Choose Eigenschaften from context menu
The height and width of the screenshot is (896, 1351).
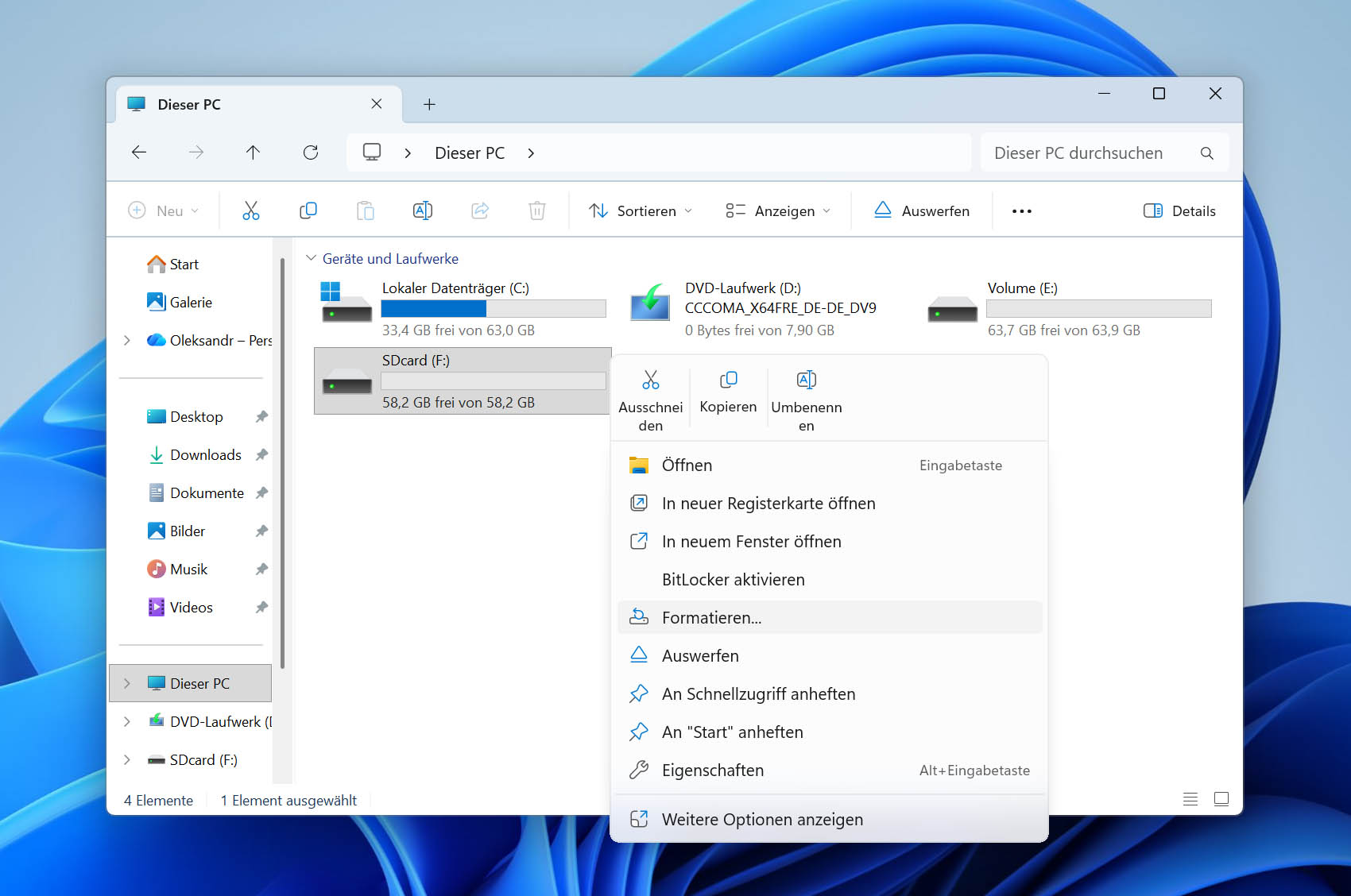pyautogui.click(x=830, y=770)
